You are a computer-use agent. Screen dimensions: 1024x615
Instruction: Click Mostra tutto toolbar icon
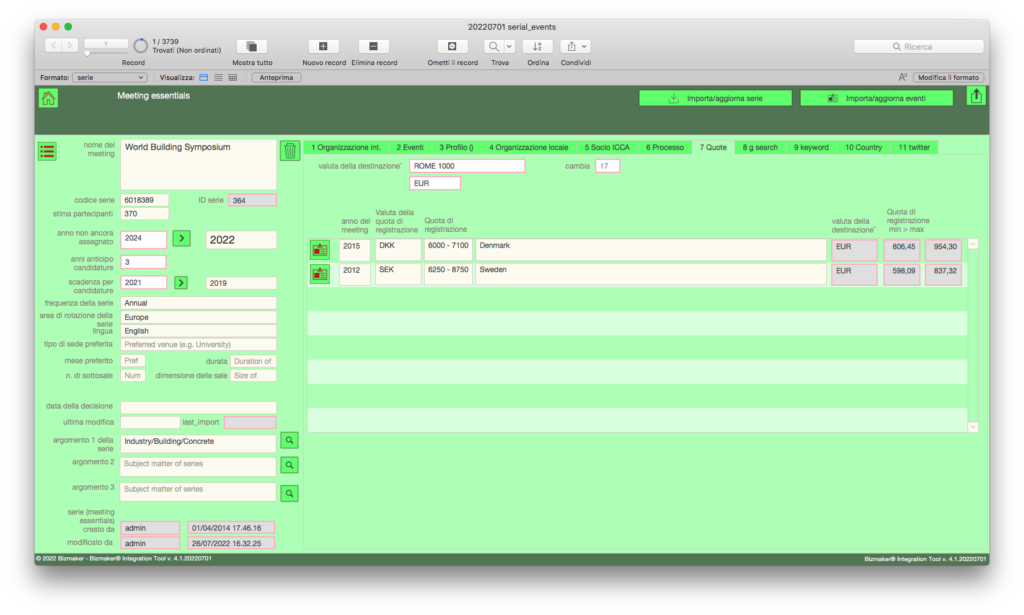(x=251, y=46)
